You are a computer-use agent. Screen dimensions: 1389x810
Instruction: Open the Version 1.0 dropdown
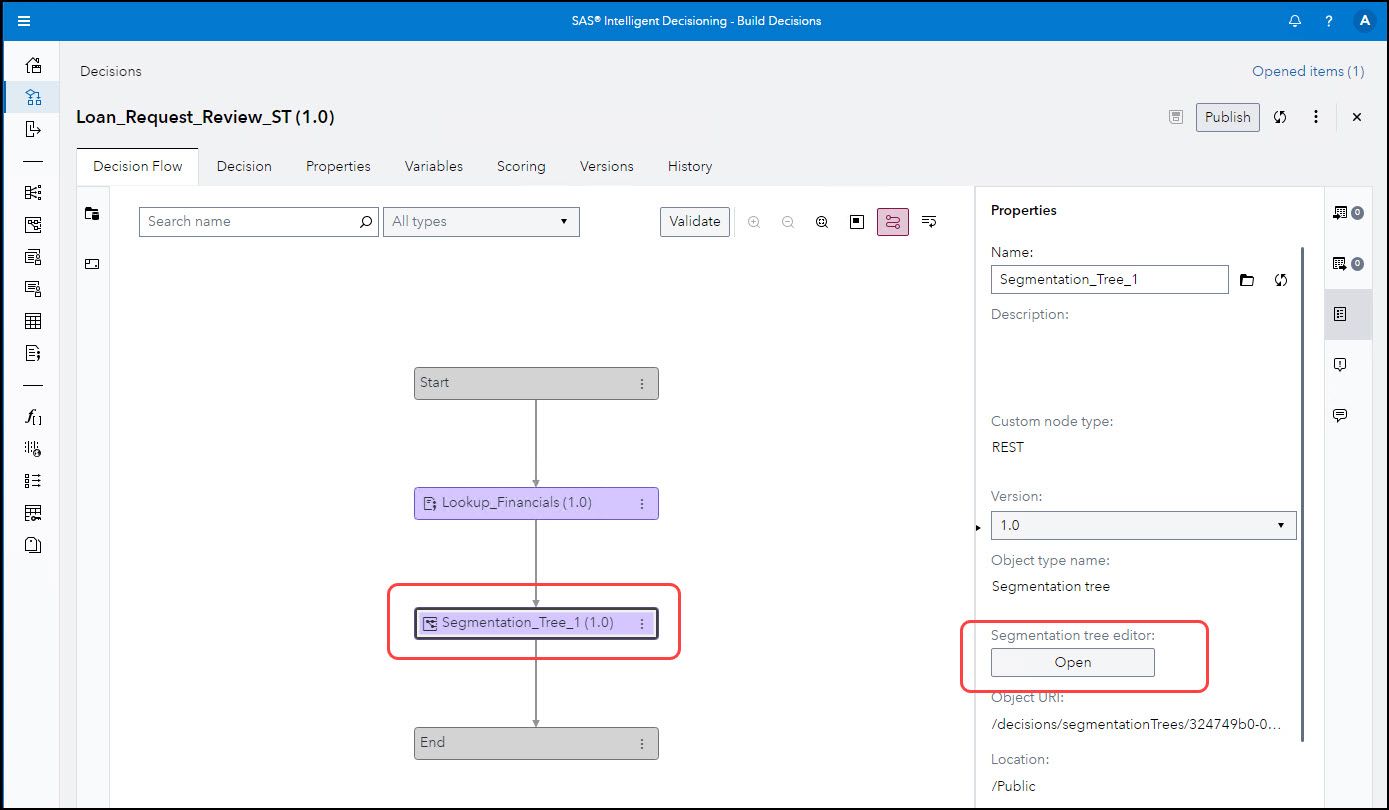(x=1143, y=525)
